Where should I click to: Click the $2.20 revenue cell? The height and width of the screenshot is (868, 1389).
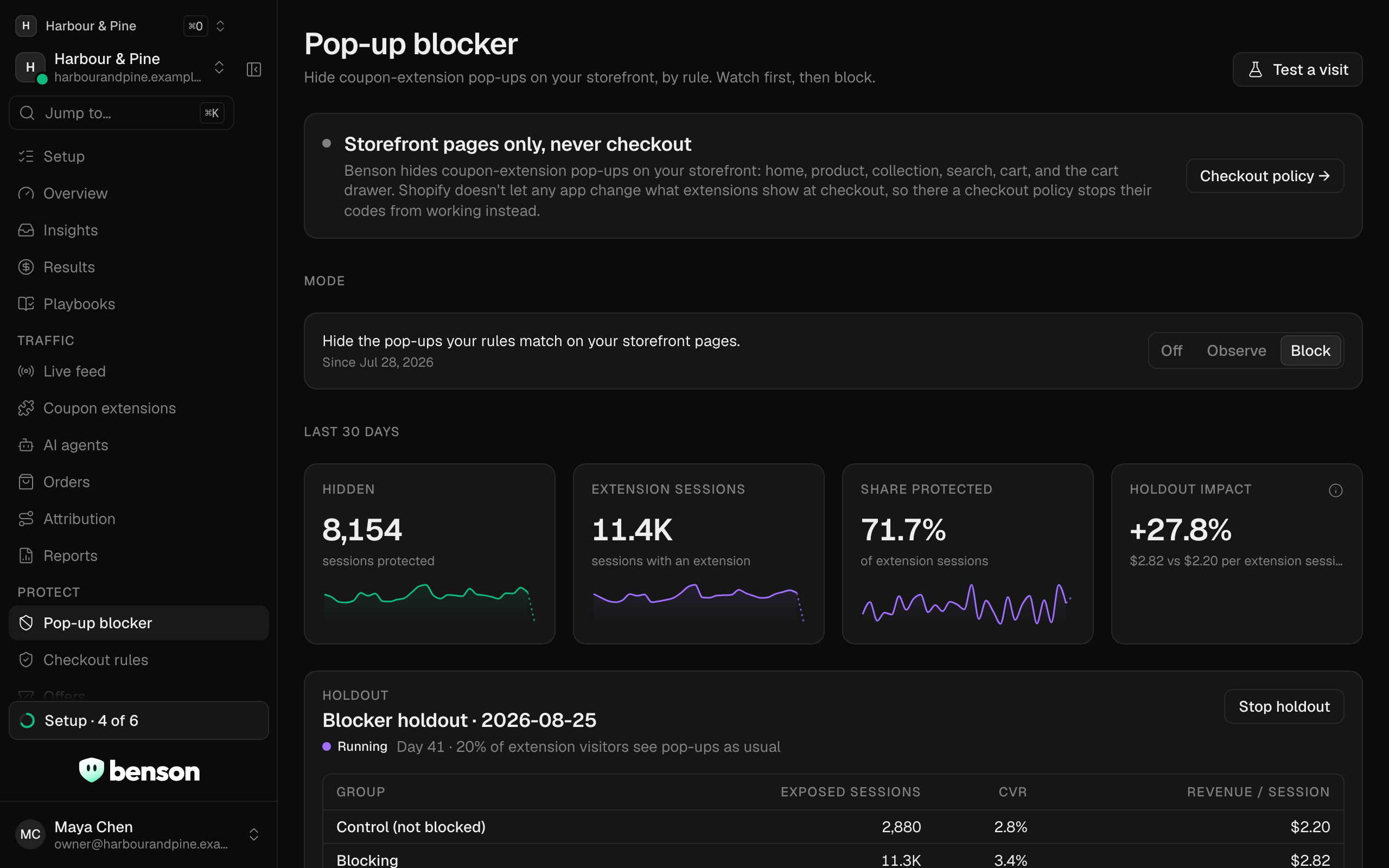[x=1310, y=827]
